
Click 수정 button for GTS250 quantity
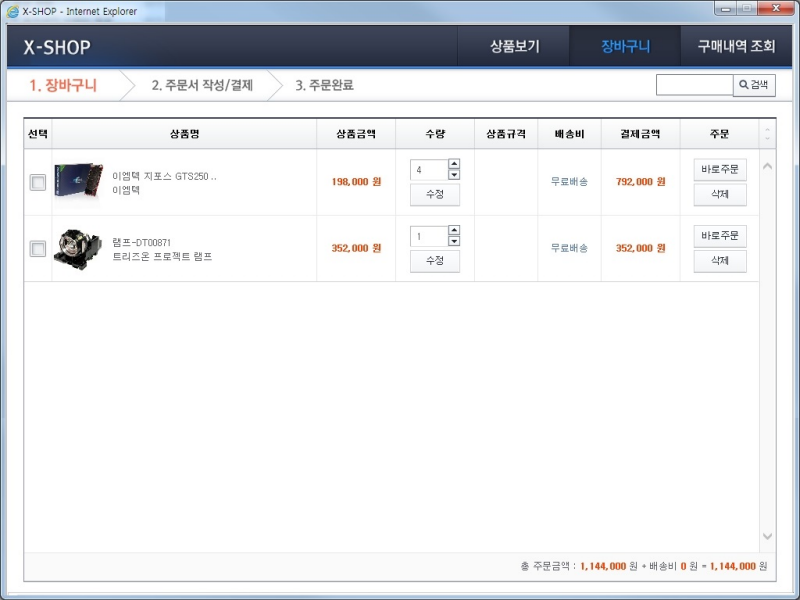point(435,194)
